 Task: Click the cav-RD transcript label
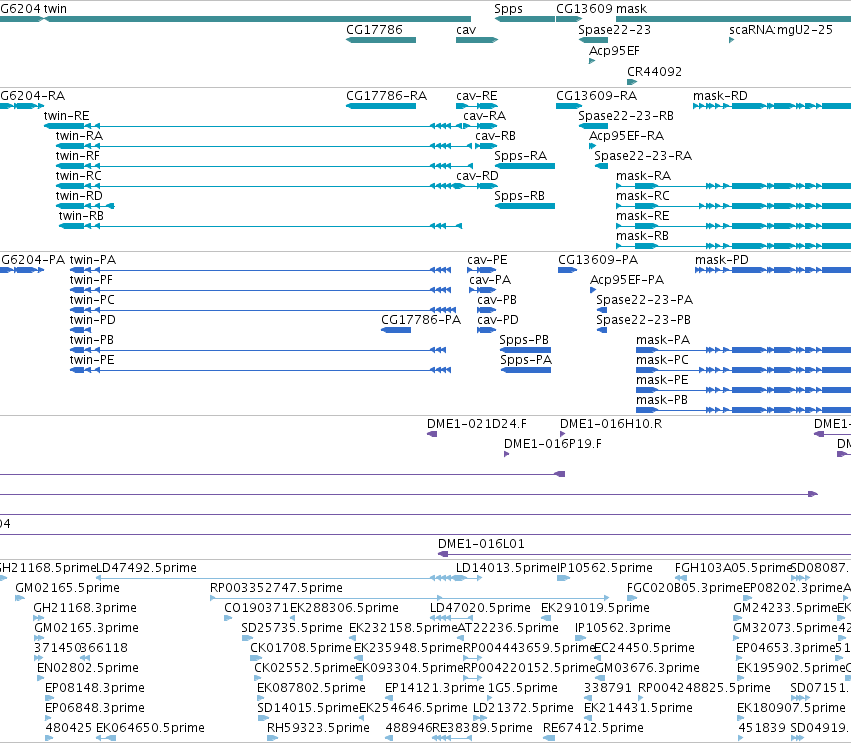[x=477, y=176]
